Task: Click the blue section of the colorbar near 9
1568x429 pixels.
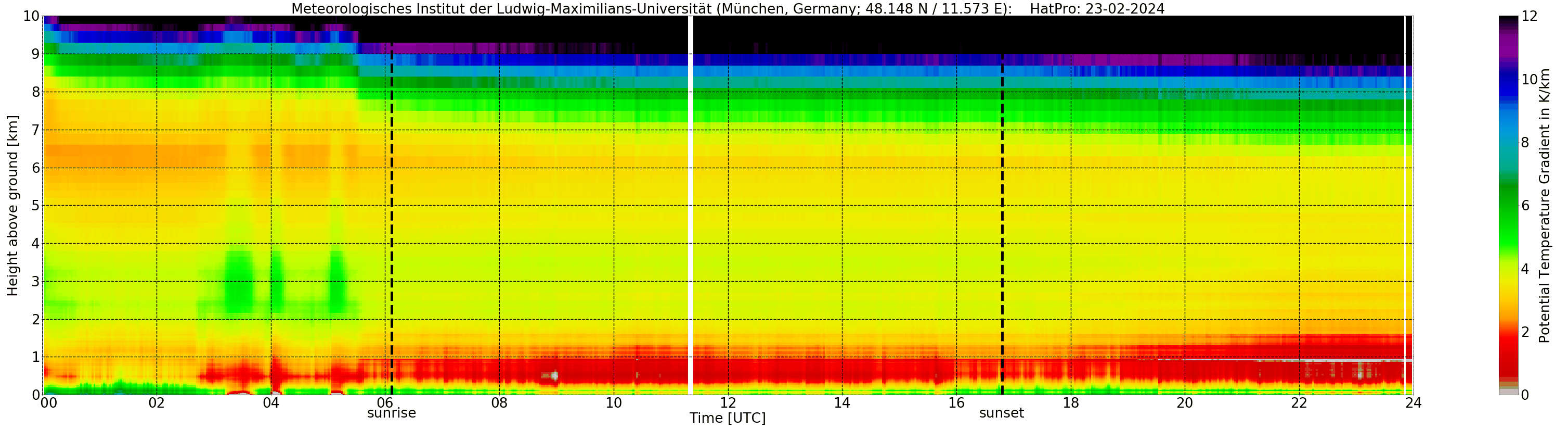Action: [1508, 111]
